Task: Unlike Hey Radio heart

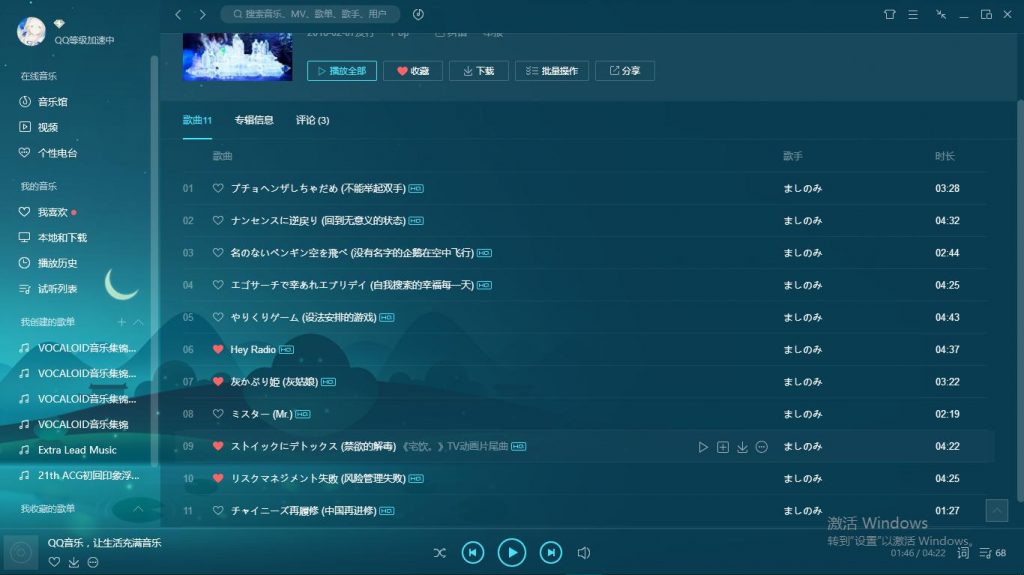Action: click(218, 349)
